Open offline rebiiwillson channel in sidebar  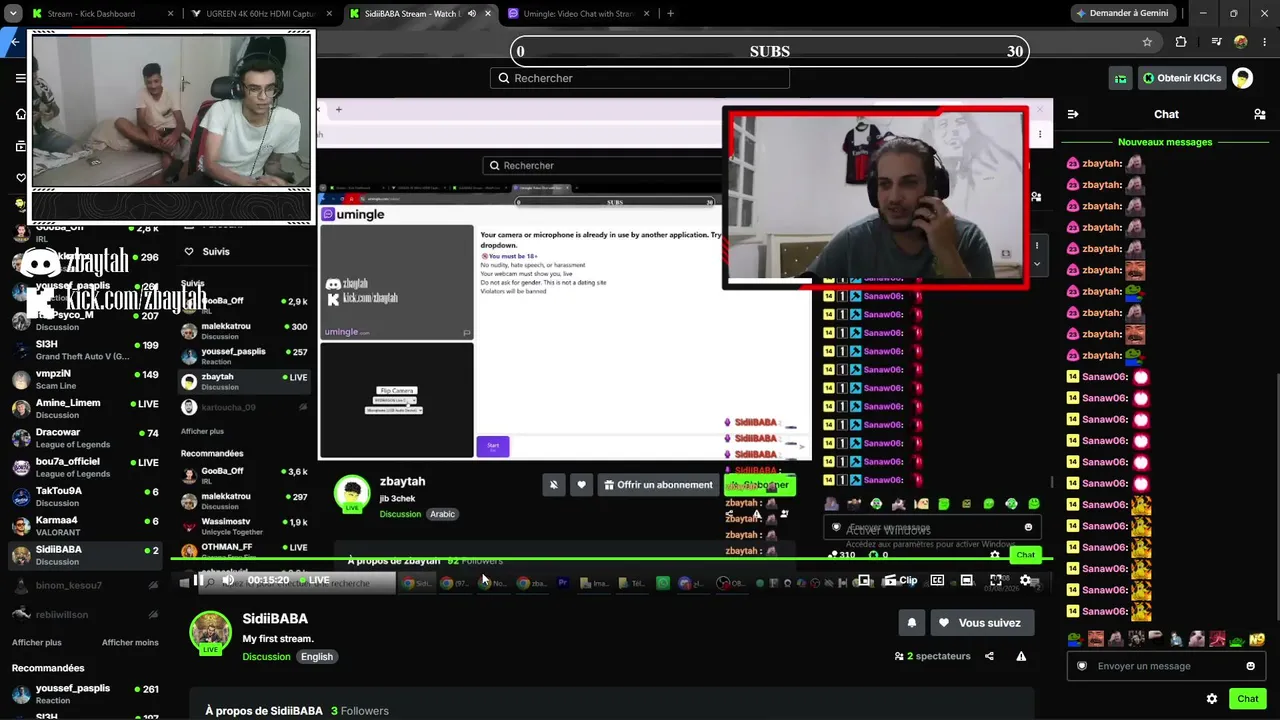click(x=85, y=614)
